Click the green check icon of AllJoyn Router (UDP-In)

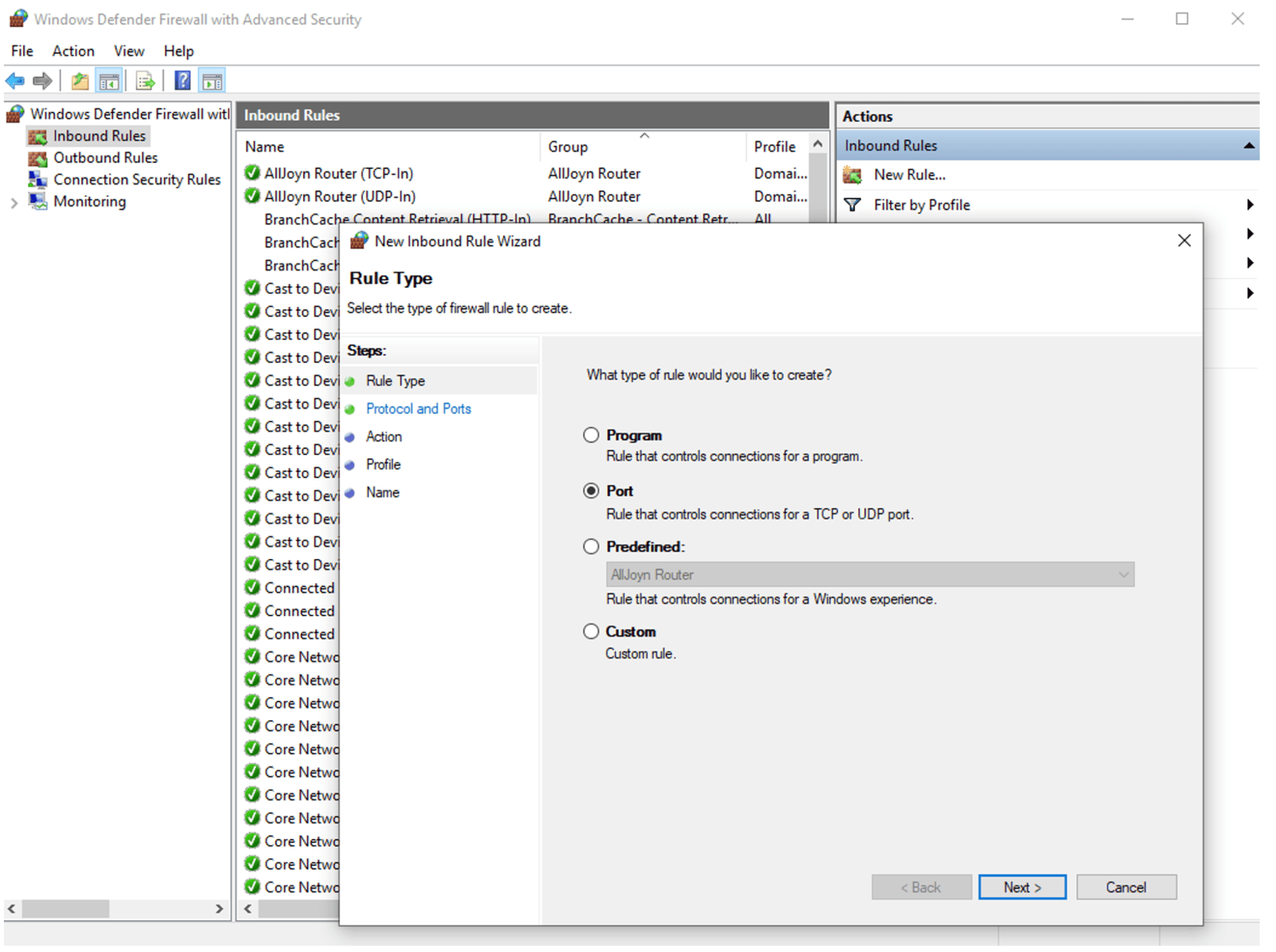[252, 195]
